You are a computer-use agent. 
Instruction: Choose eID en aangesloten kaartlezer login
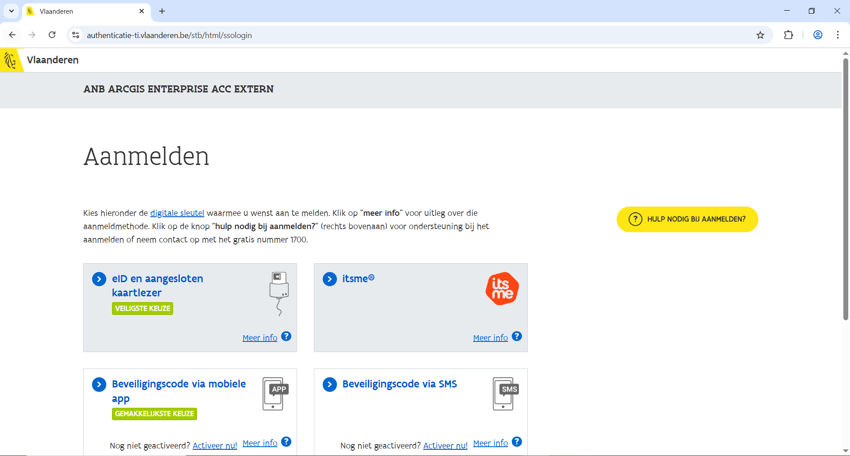157,285
